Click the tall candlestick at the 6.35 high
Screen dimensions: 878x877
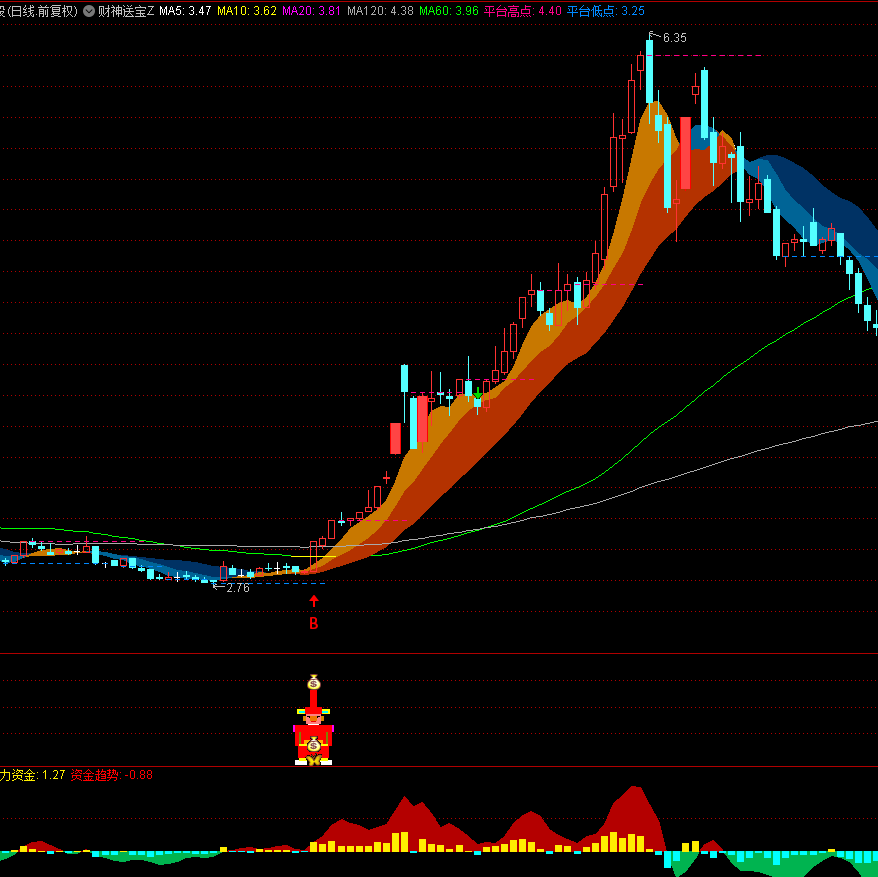[649, 72]
